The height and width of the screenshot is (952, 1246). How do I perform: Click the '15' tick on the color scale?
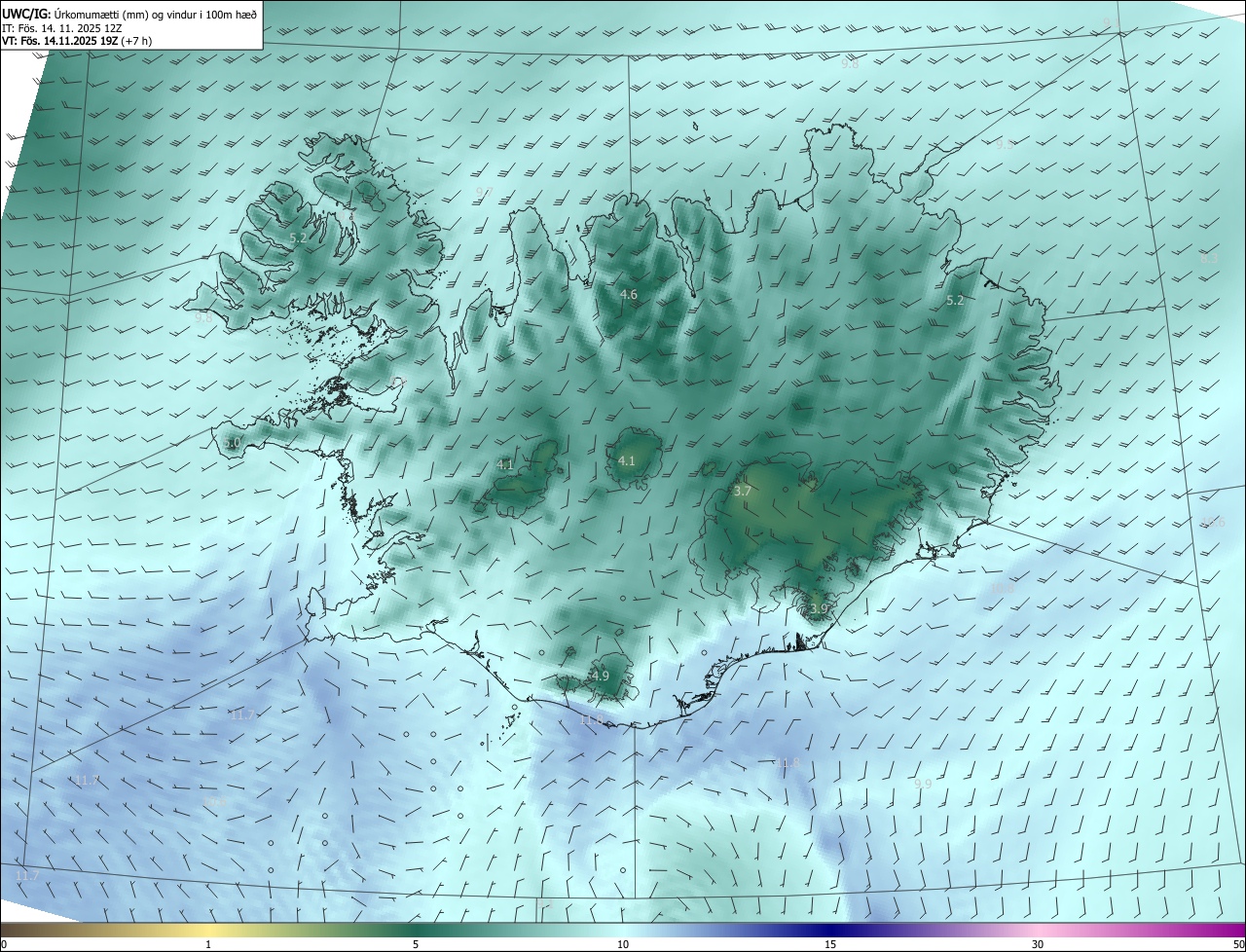[830, 944]
